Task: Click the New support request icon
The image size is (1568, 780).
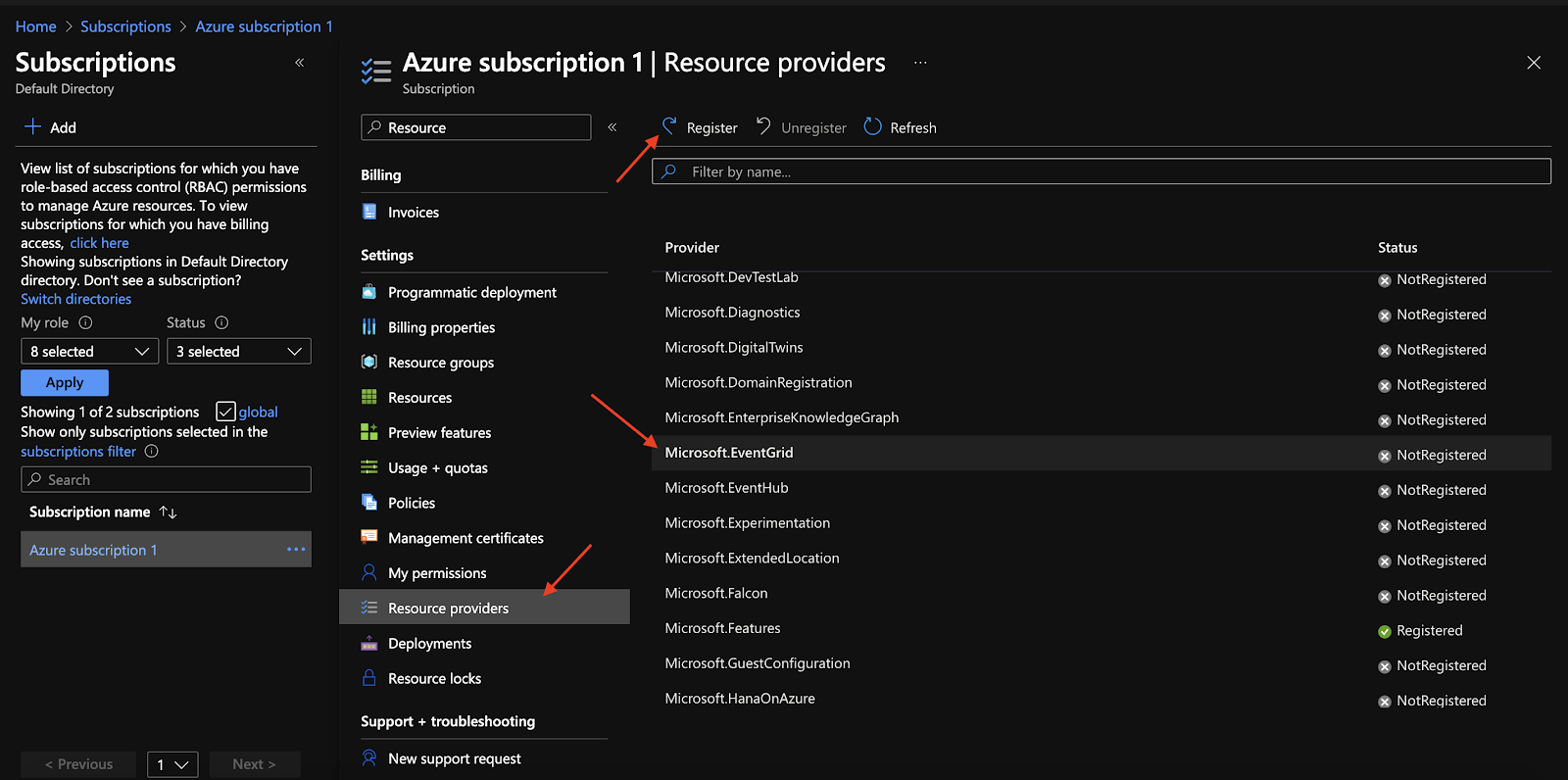Action: click(369, 758)
